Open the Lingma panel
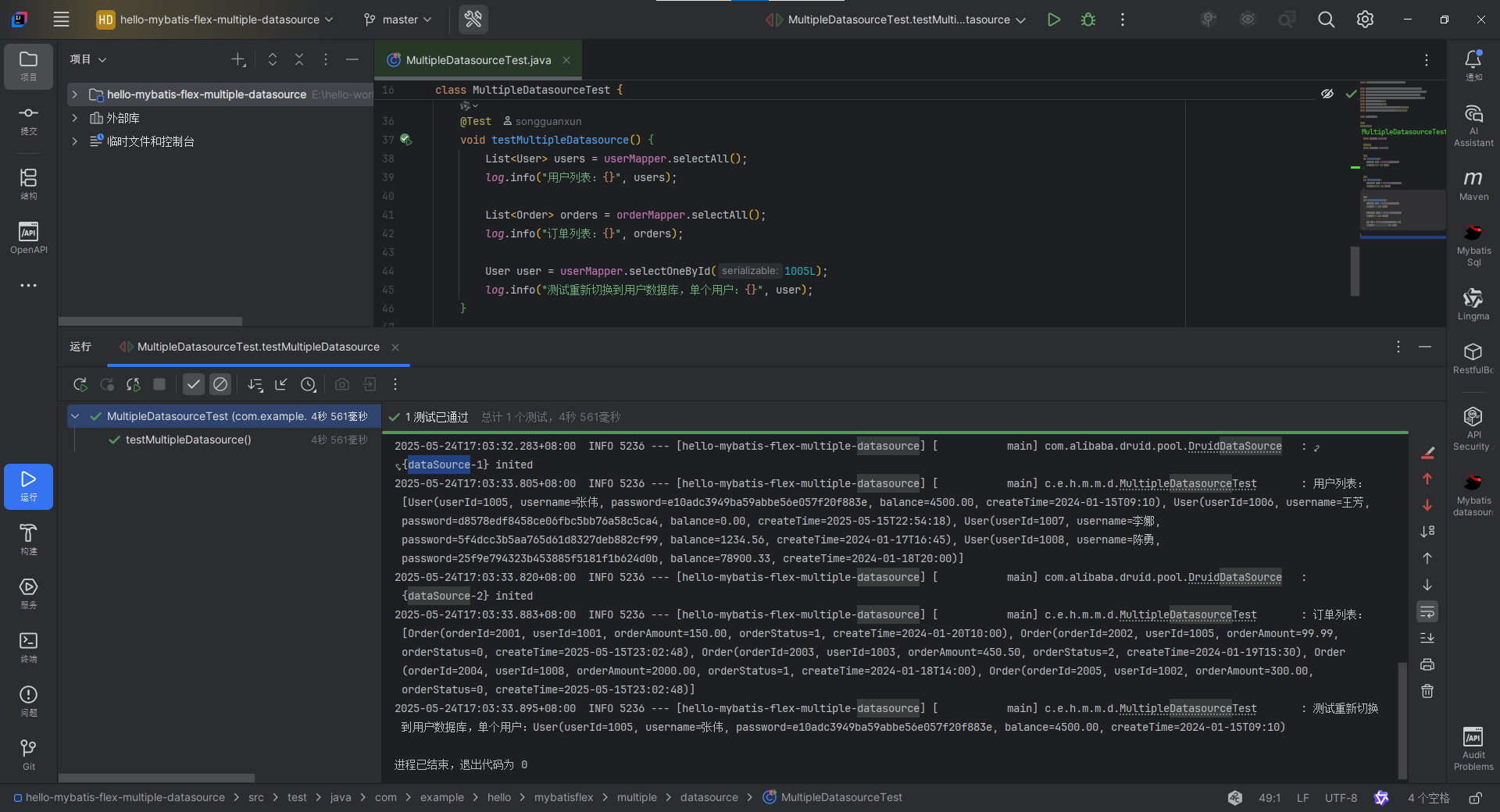The width and height of the screenshot is (1500, 812). (x=1473, y=304)
